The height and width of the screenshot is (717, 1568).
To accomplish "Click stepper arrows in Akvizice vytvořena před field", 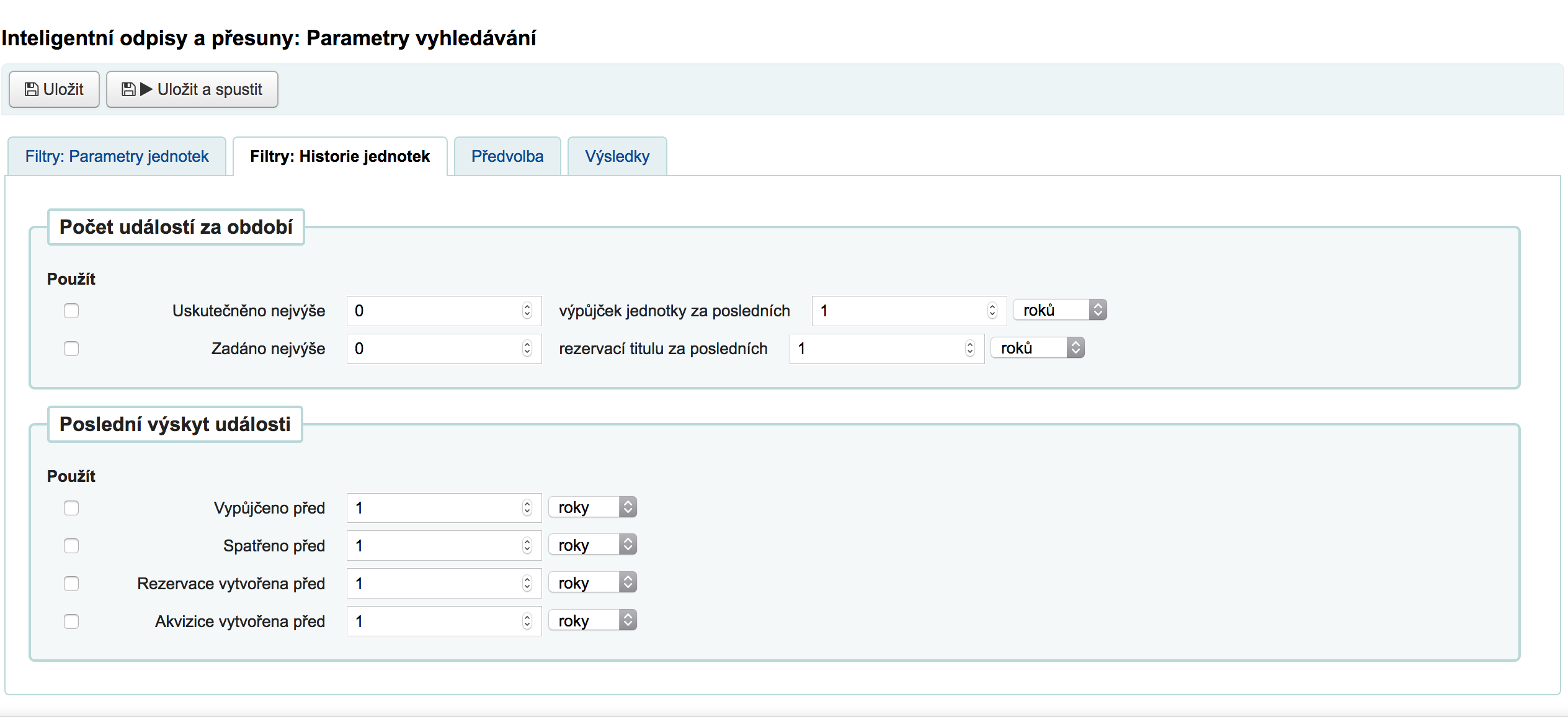I will (527, 621).
